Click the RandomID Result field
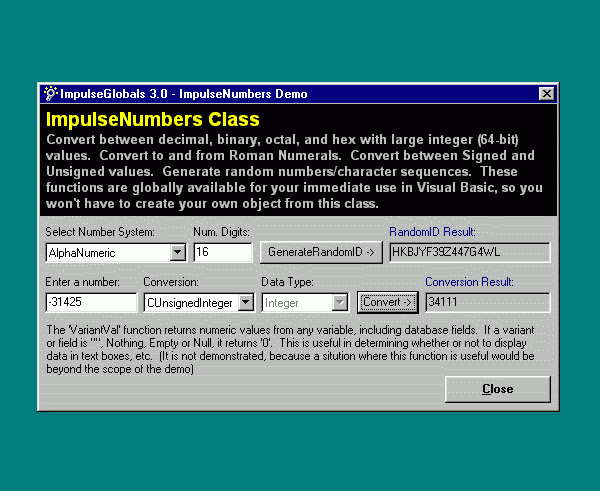Image resolution: width=600 pixels, height=491 pixels. click(470, 252)
